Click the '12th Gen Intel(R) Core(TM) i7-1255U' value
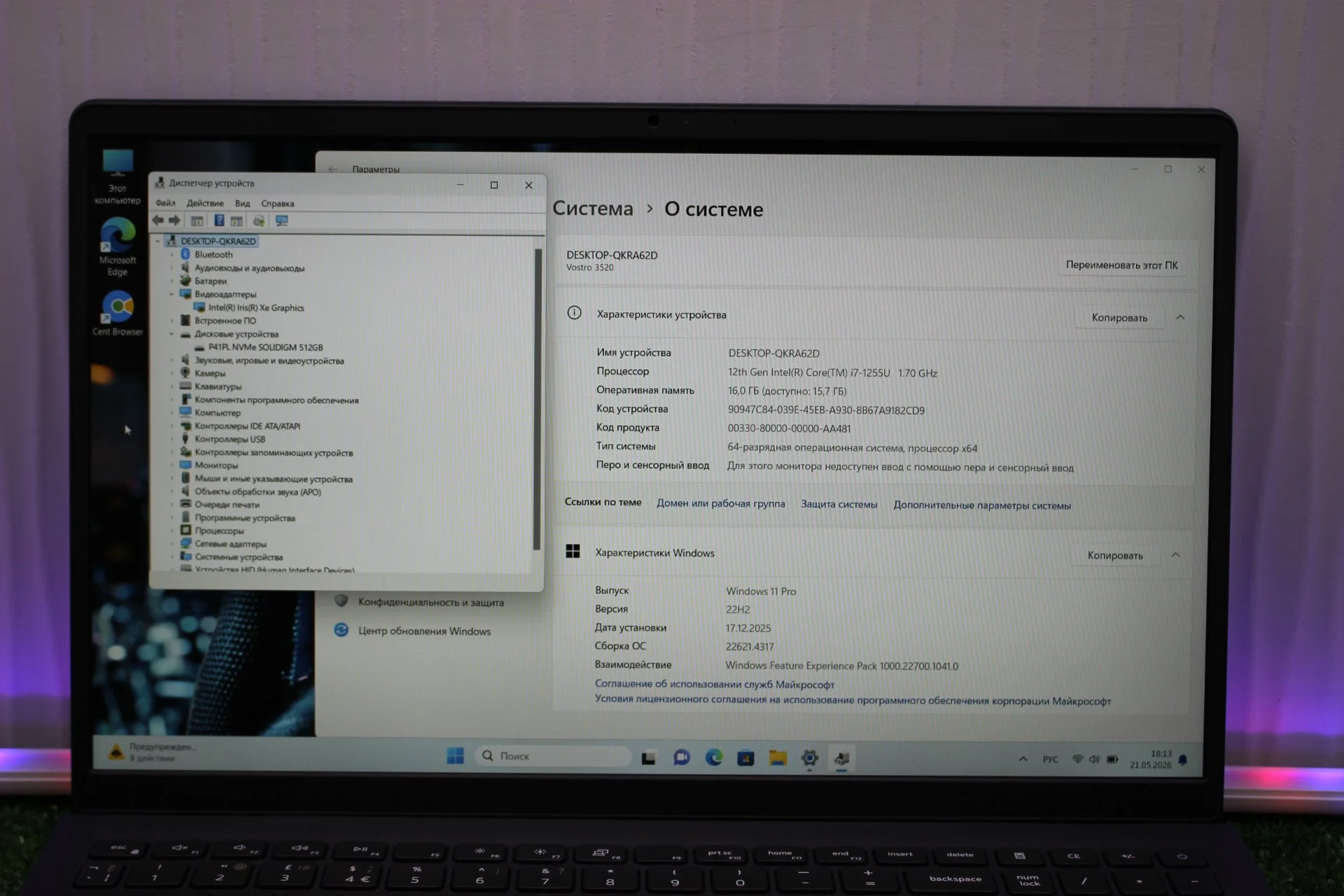The image size is (1344, 896). click(x=808, y=372)
